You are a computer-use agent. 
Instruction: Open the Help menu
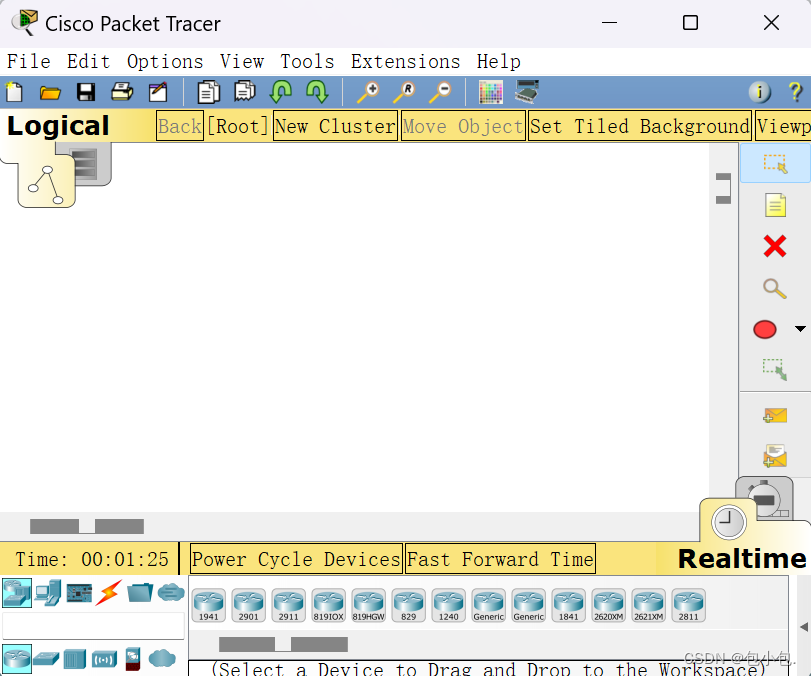pyautogui.click(x=499, y=62)
